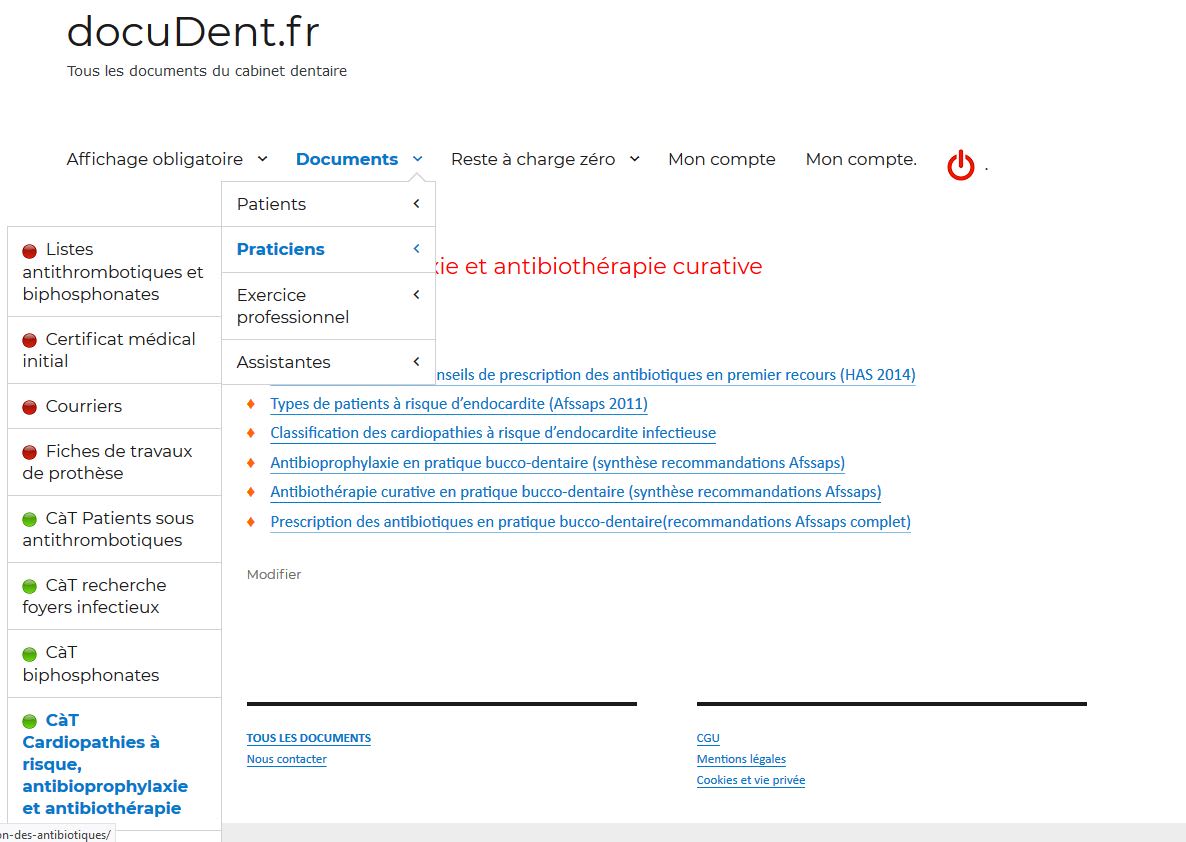Click red dot beside Listes antithrombotiques
Image resolution: width=1186 pixels, height=842 pixels.
[x=30, y=251]
